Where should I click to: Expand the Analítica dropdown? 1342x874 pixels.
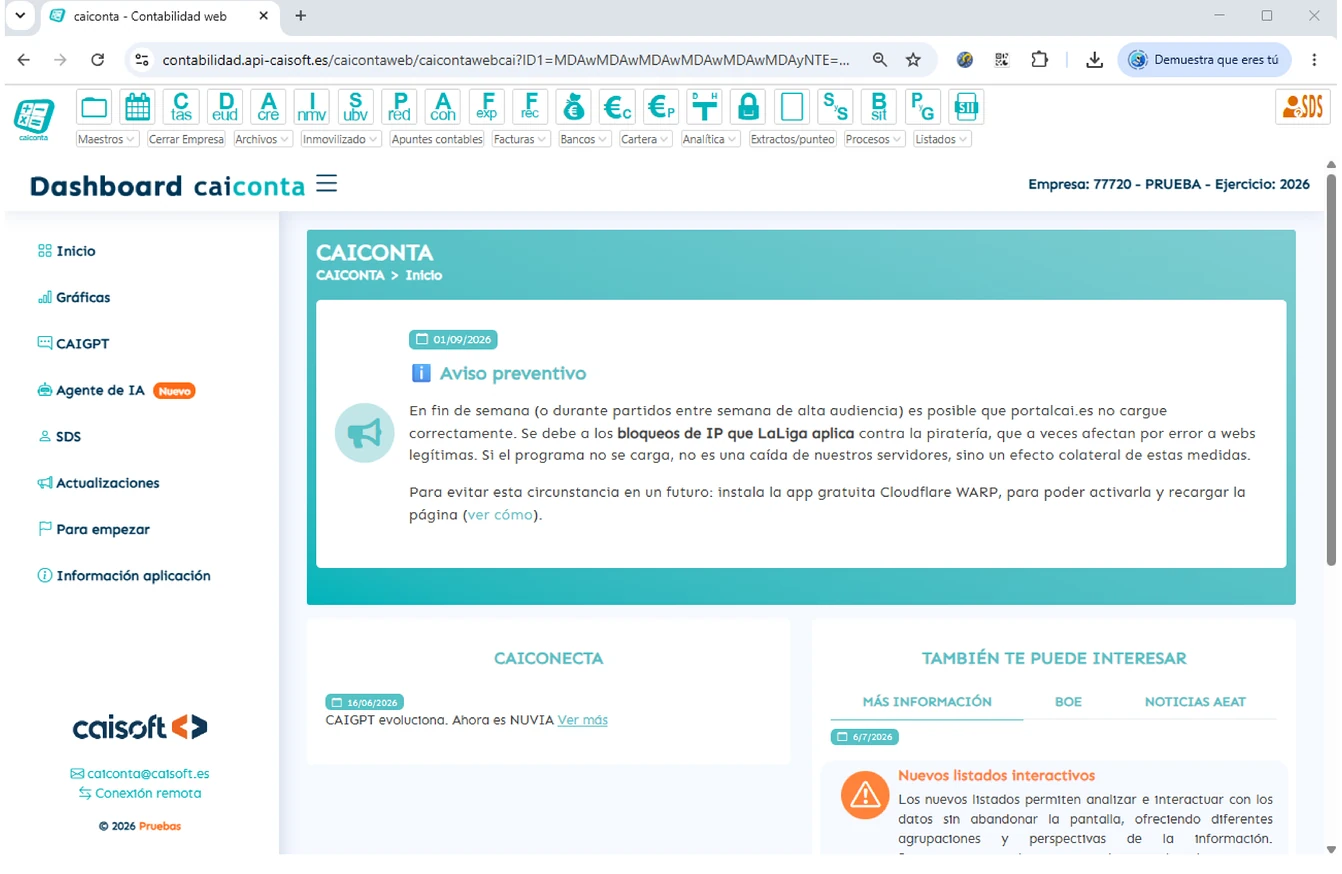coord(711,139)
